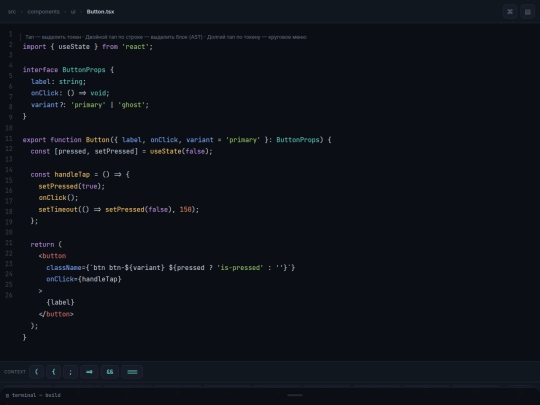Tap the panel icon at header's far right

(x=527, y=12)
